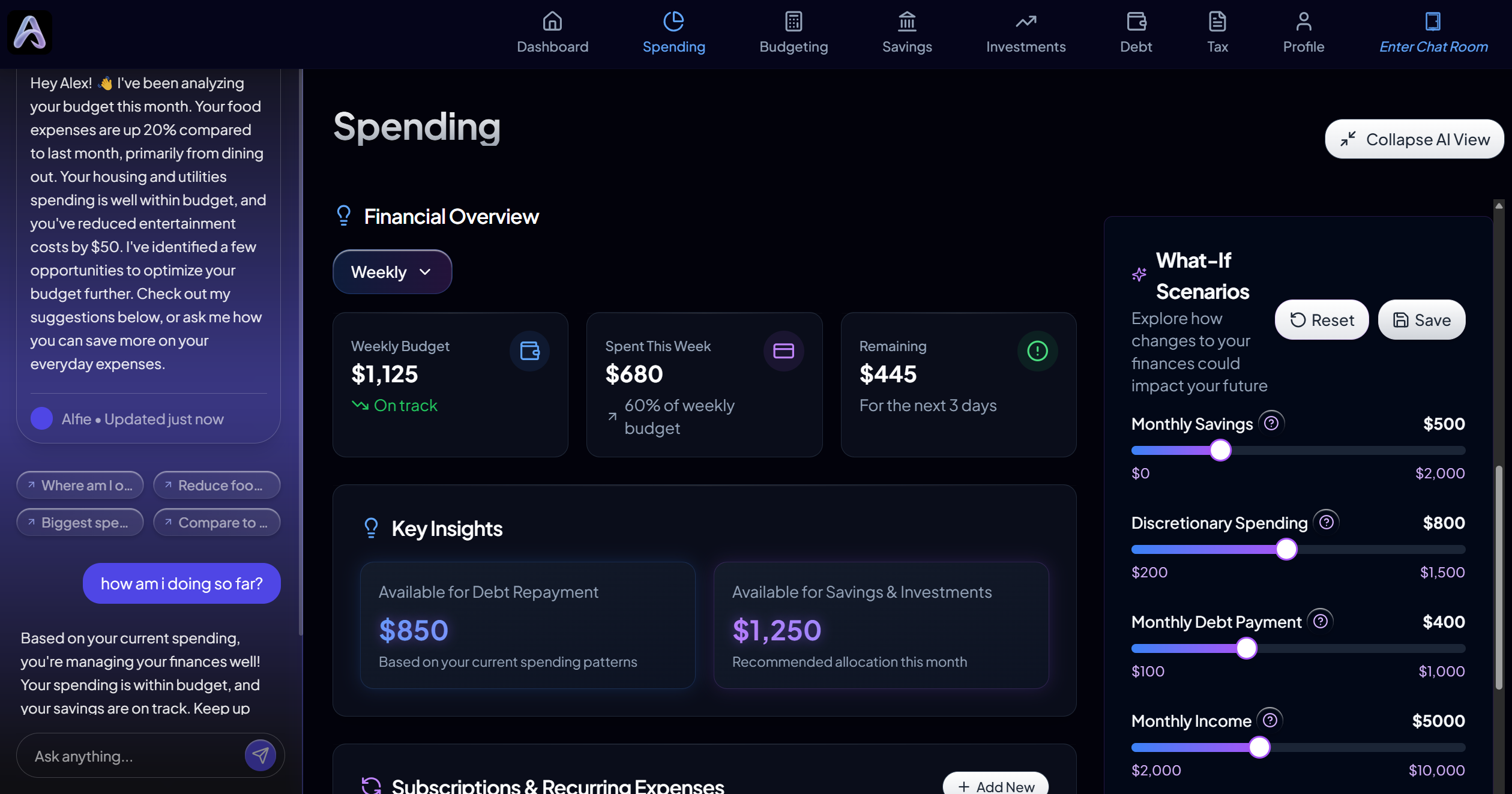Click the Subscriptions recurring refresh icon
Viewport: 1512px width, 794px height.
(x=371, y=786)
